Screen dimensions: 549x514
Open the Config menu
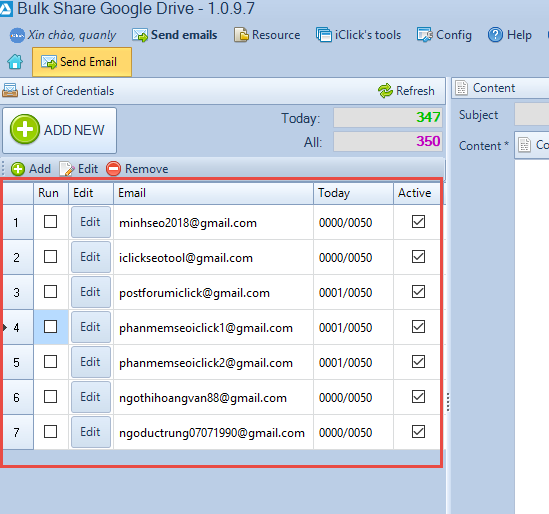pos(444,35)
